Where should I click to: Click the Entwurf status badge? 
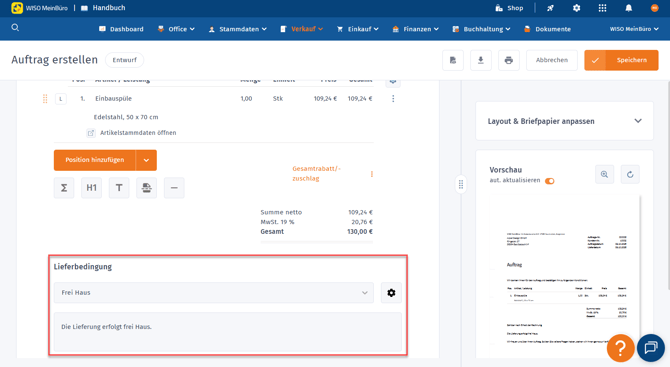124,60
